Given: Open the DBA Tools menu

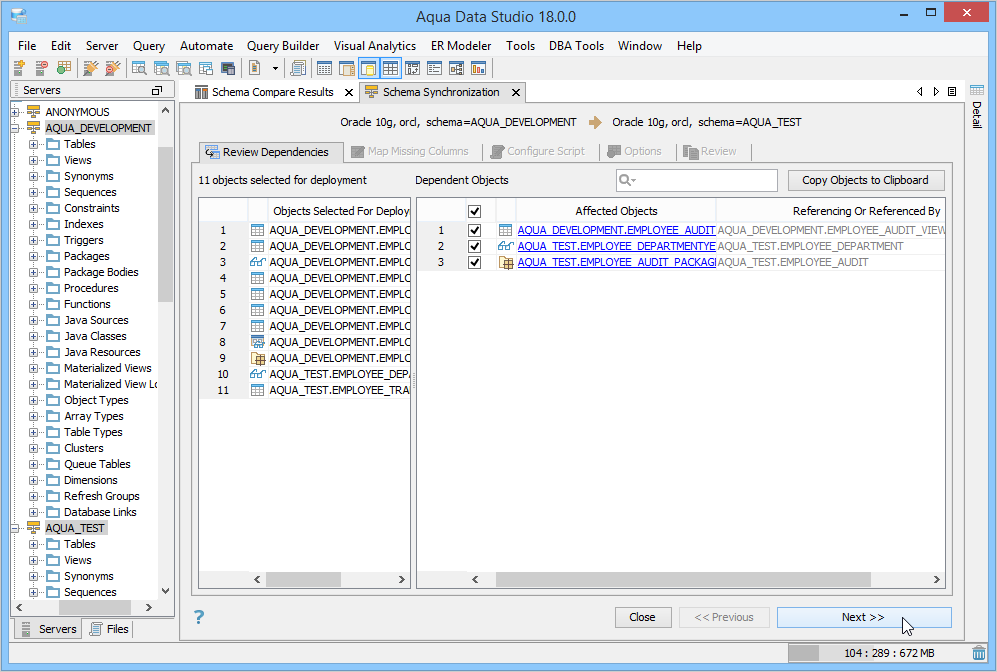Looking at the screenshot, I should pos(576,46).
